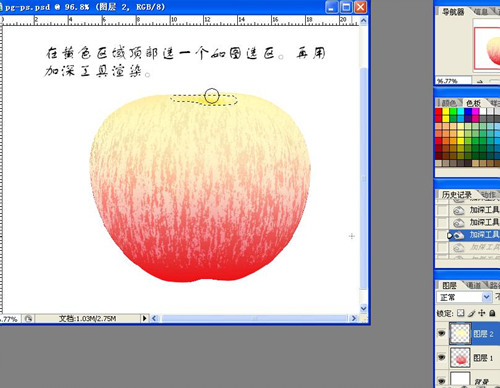Pick the pure blue swatch

(469, 112)
